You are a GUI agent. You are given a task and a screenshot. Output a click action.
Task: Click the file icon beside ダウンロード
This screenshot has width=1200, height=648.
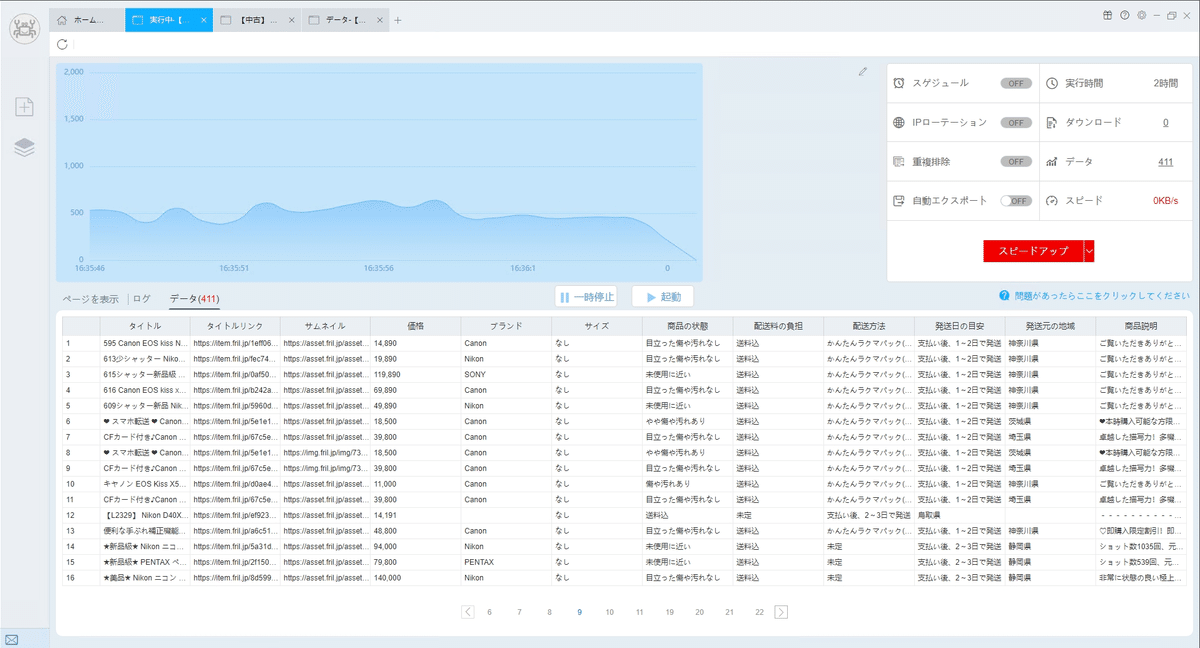(x=1052, y=122)
